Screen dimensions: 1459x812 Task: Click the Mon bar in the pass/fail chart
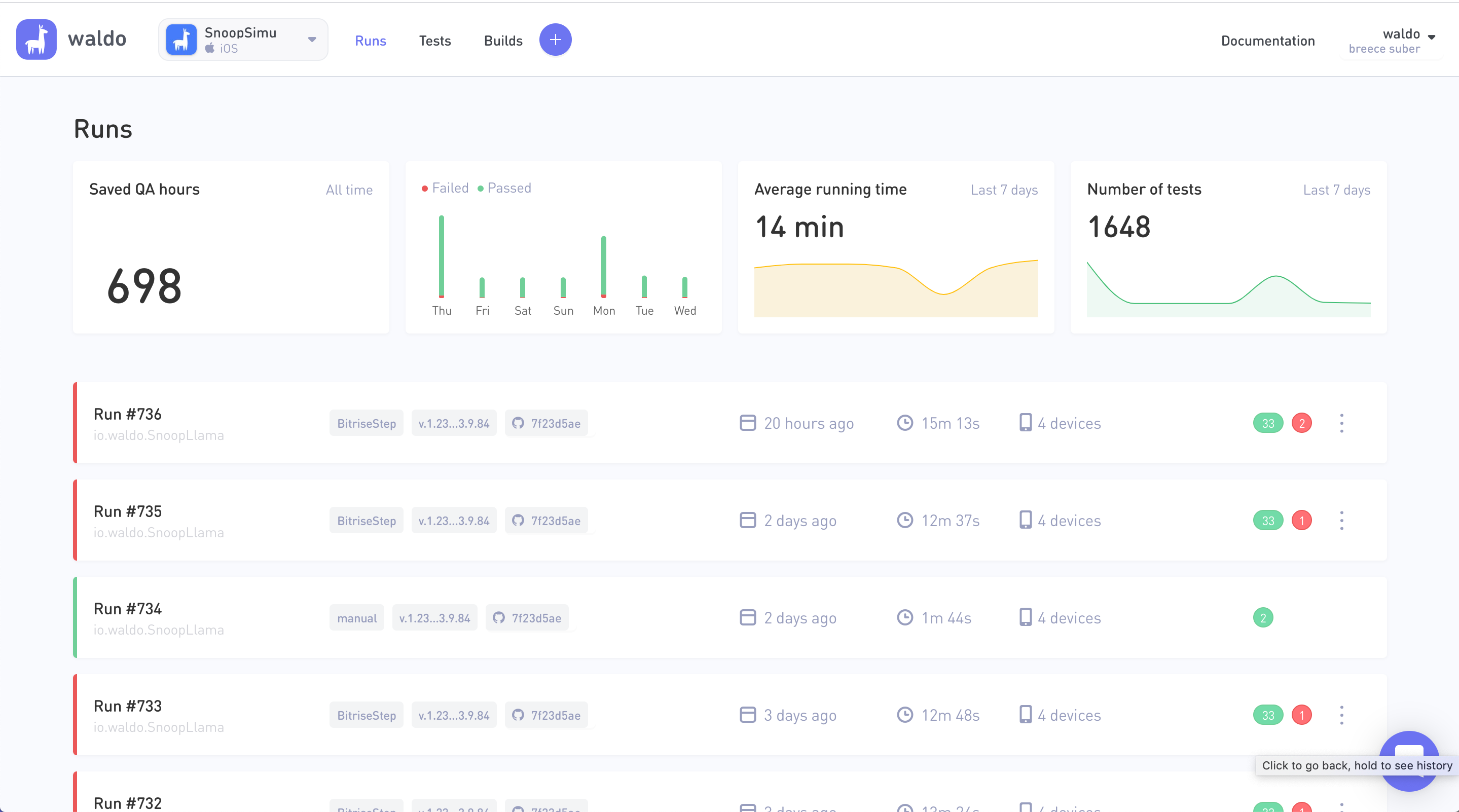pyautogui.click(x=604, y=267)
